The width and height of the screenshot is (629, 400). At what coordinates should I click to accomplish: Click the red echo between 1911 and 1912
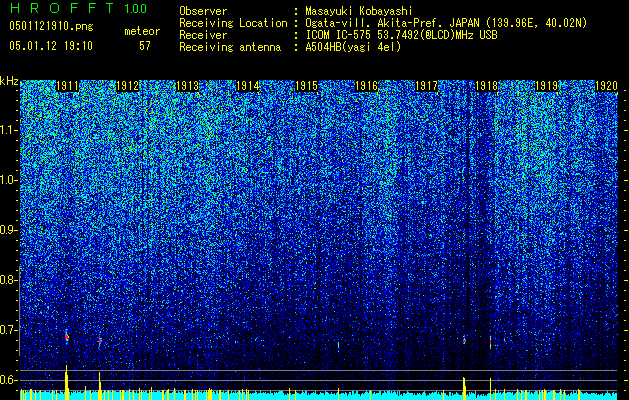click(99, 341)
